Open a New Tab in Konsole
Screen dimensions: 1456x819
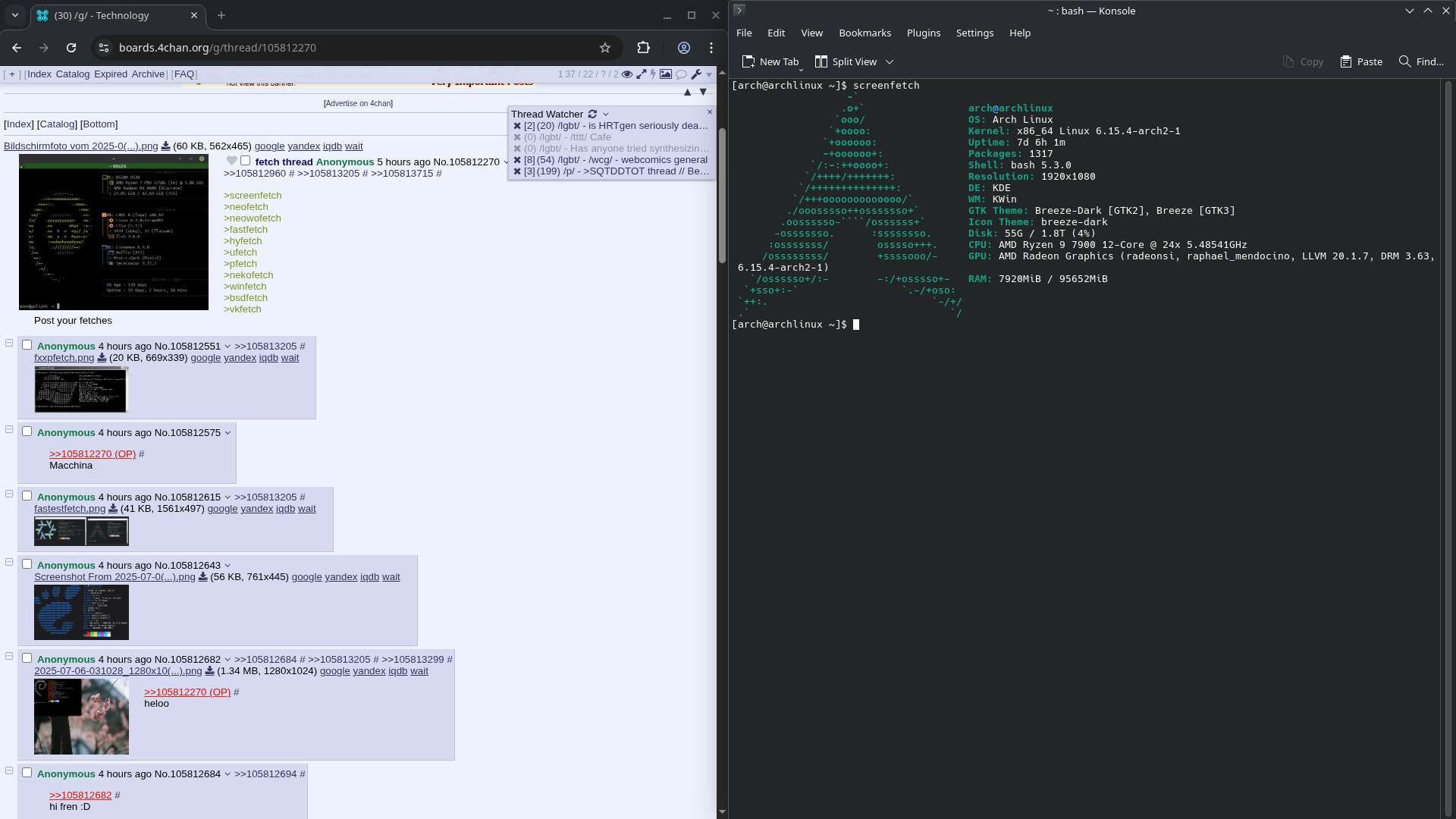click(x=770, y=62)
